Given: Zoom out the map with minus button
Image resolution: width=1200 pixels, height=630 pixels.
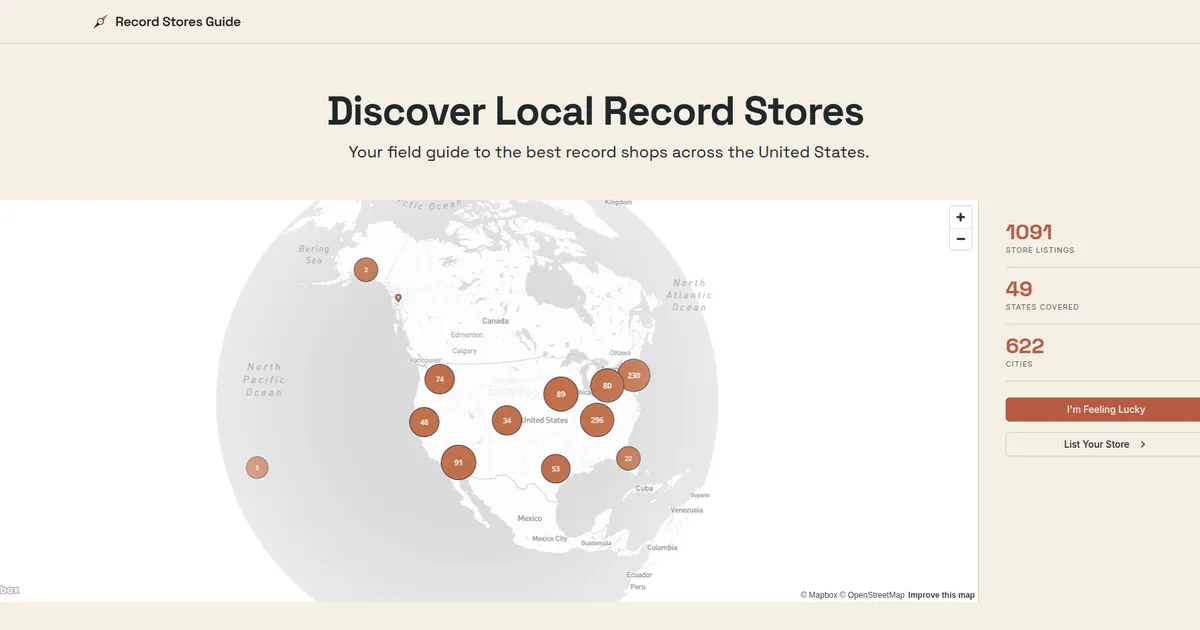Looking at the screenshot, I should pos(960,239).
